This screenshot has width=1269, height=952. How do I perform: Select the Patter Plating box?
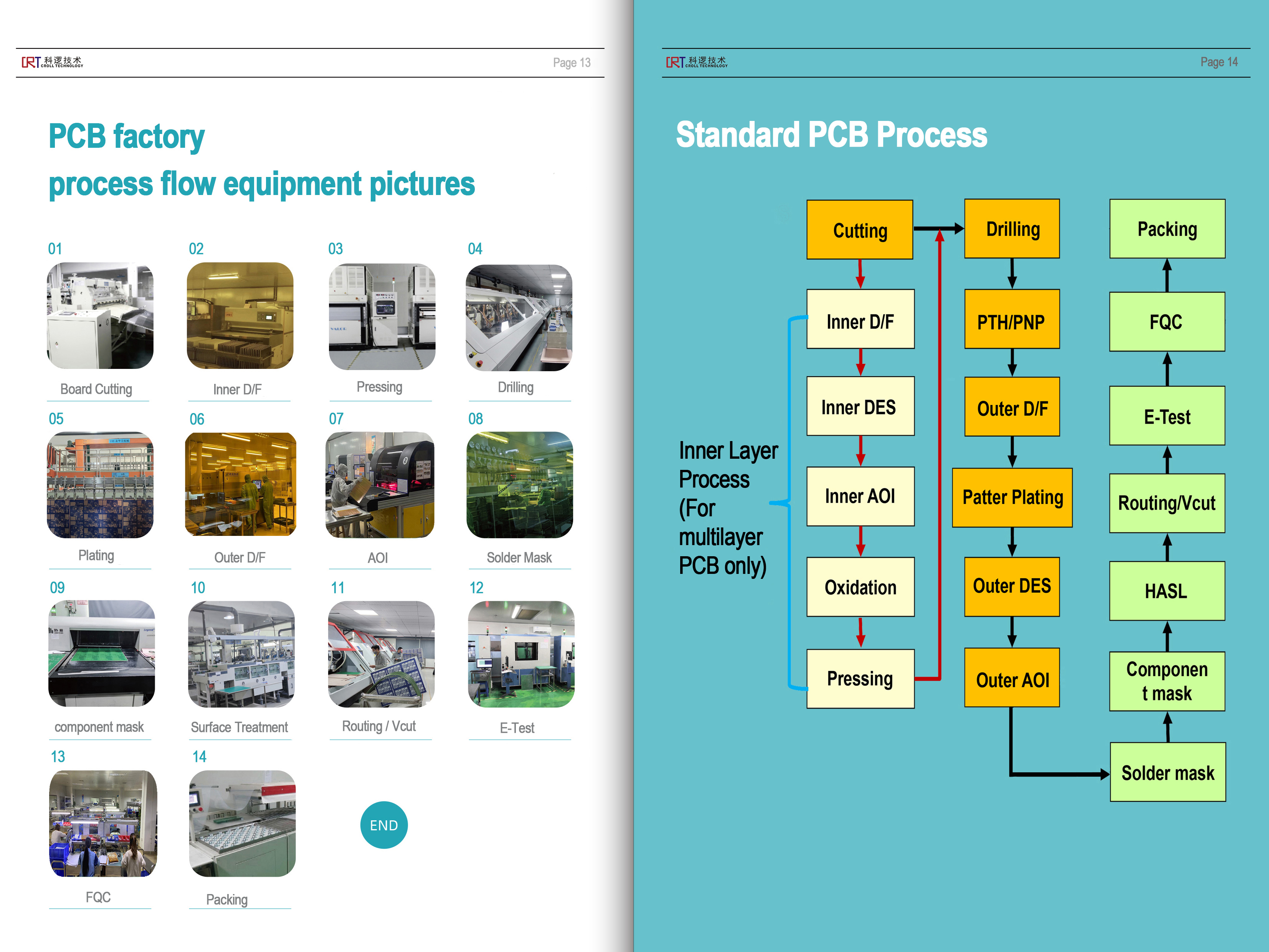(1012, 497)
